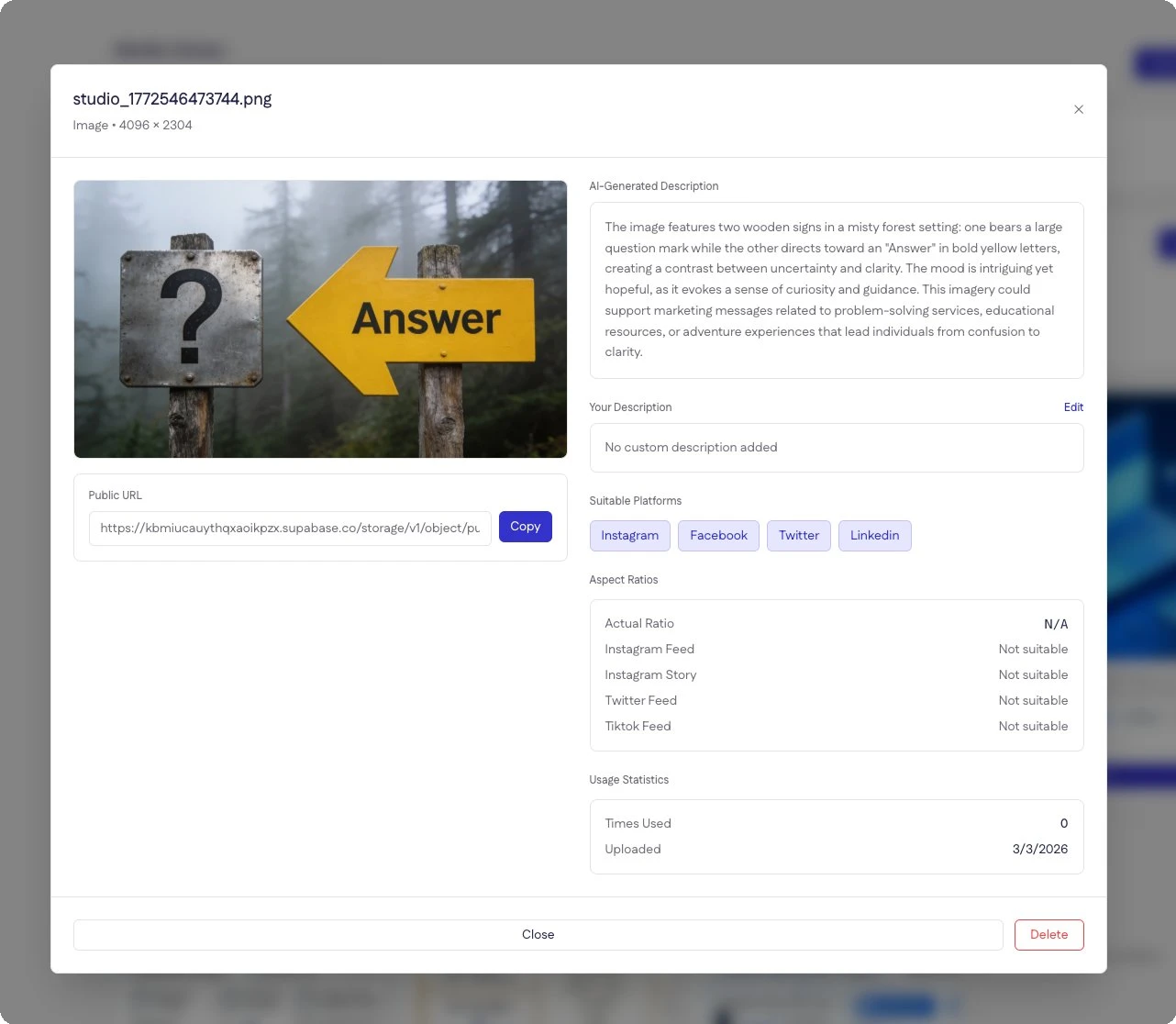The image size is (1176, 1024).
Task: Close the file details dialog
Action: coord(538,934)
